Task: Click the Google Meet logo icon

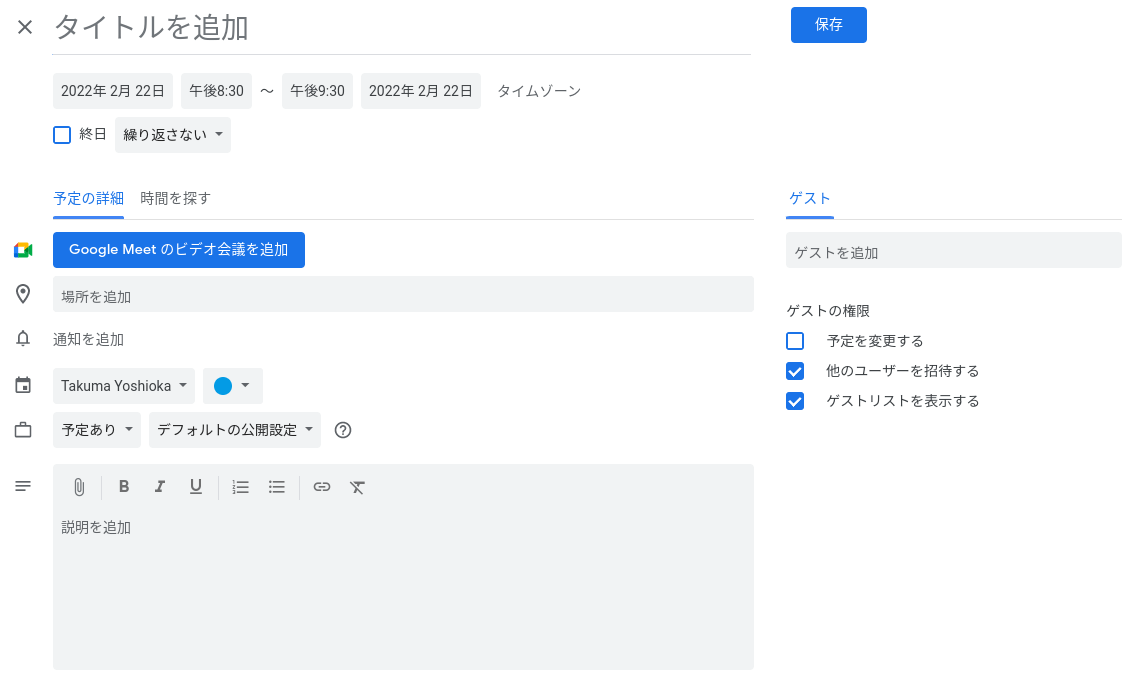Action: pos(23,250)
